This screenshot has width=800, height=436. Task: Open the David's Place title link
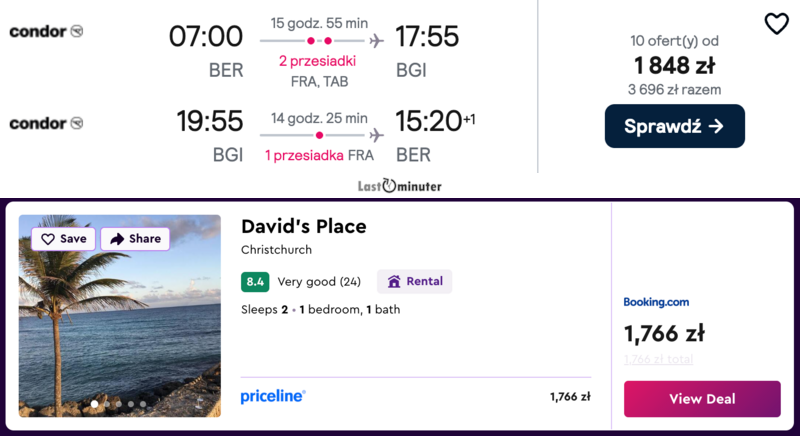[303, 227]
